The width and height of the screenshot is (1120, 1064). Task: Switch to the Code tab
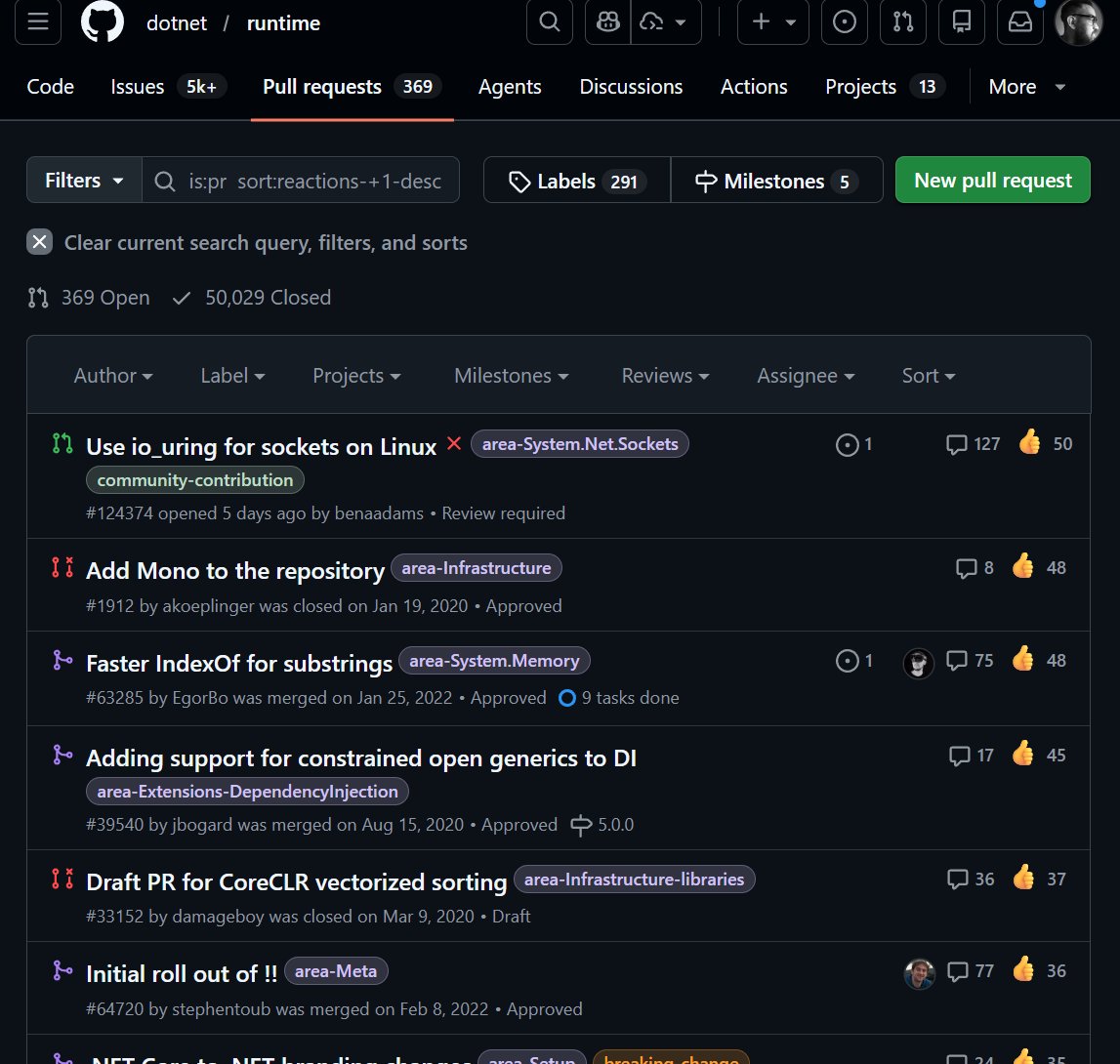point(50,87)
